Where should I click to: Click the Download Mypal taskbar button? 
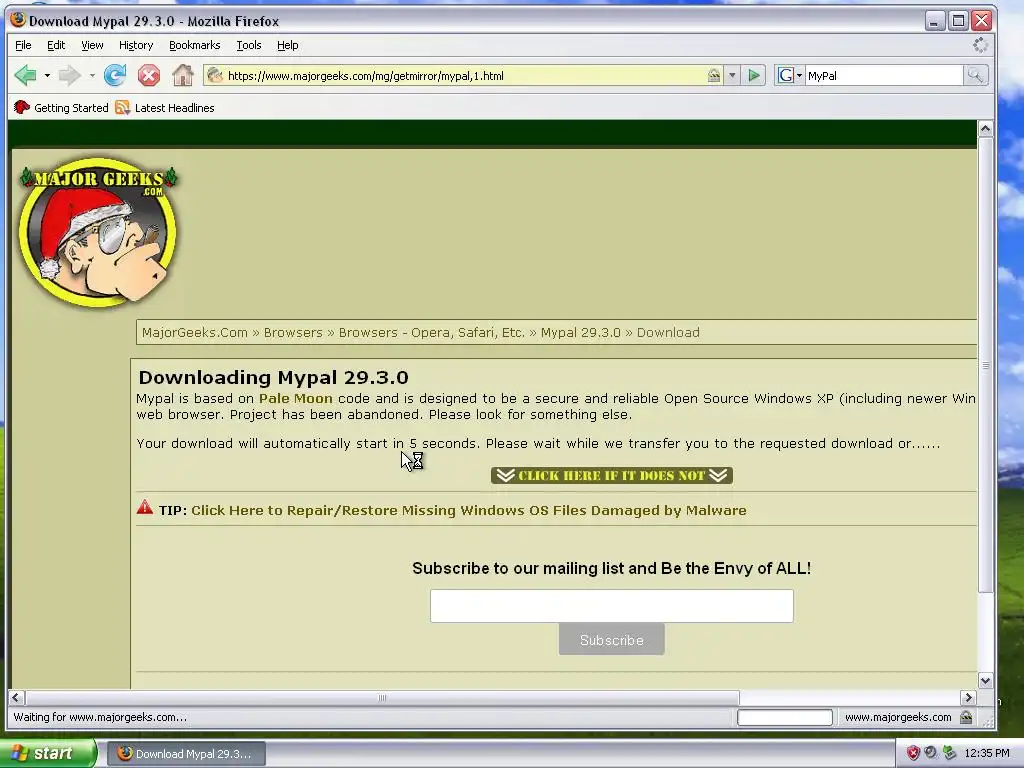click(x=186, y=754)
